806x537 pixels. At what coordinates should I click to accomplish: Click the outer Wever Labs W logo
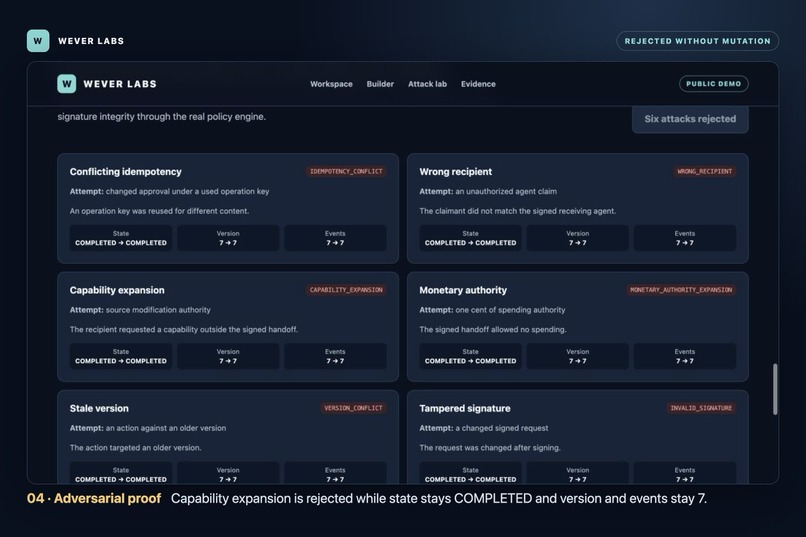coord(38,41)
